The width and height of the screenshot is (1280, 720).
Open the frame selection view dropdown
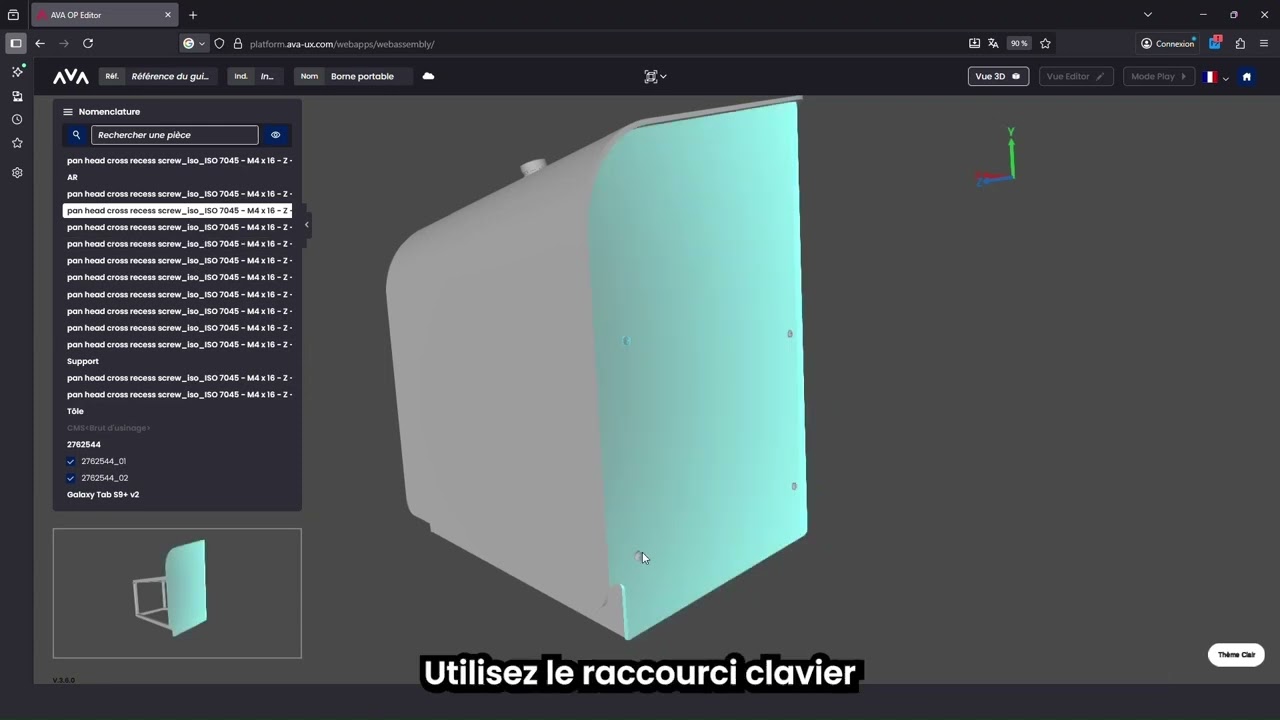tap(655, 77)
